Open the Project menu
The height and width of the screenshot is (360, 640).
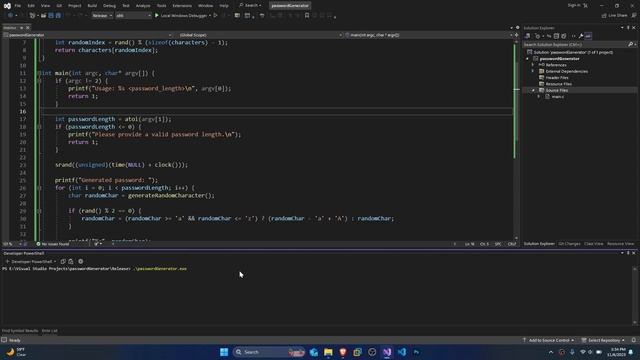(74, 6)
